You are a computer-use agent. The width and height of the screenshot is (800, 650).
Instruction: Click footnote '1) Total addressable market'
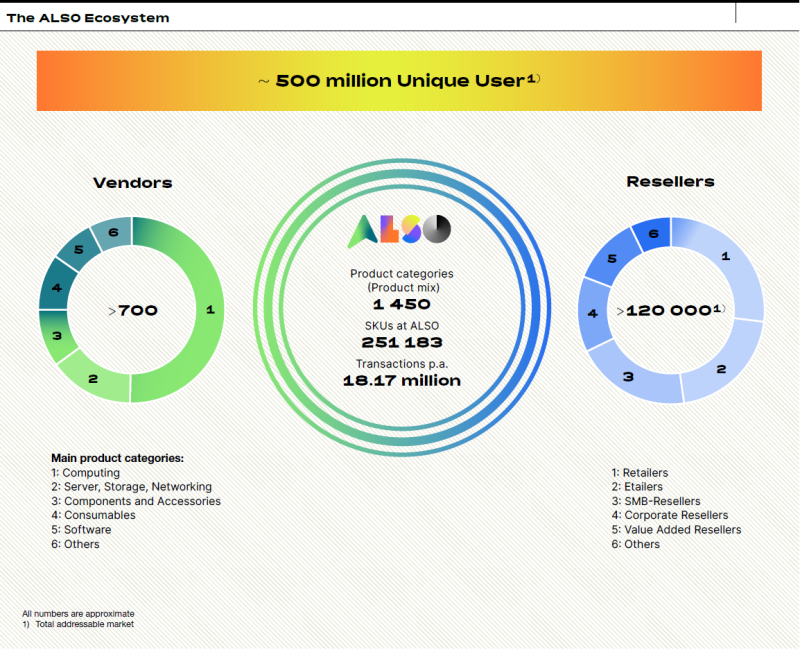(x=78, y=624)
